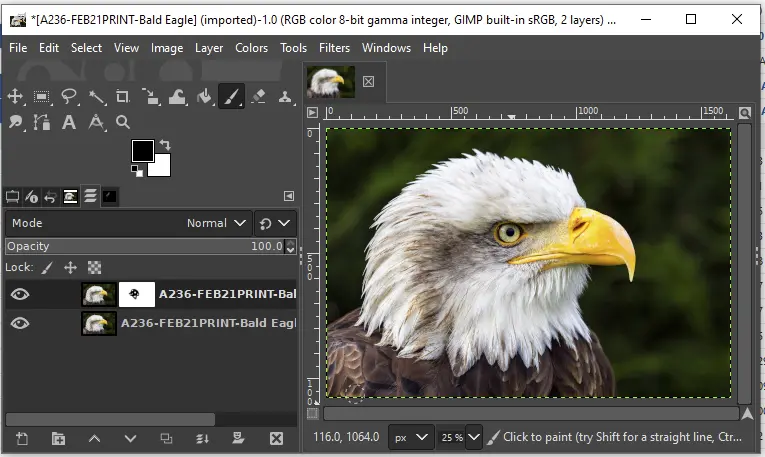The height and width of the screenshot is (457, 765).
Task: Create a new layer
Action: [22, 438]
